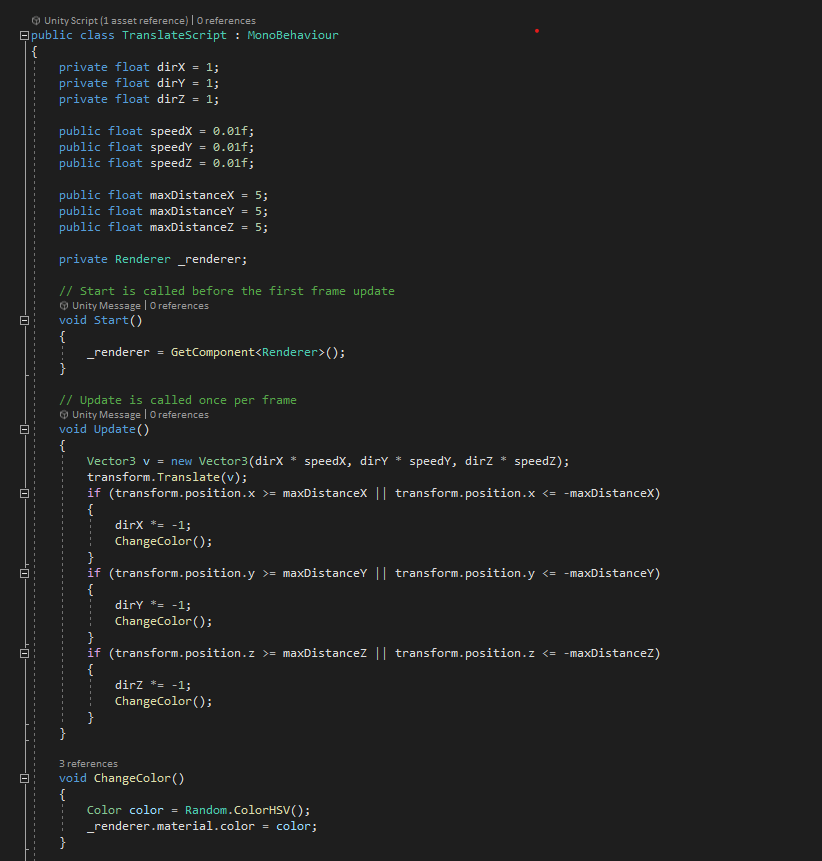Viewport: 822px width, 861px height.
Task: Click 'void ChangeColor()' method declaration
Action: [122, 778]
